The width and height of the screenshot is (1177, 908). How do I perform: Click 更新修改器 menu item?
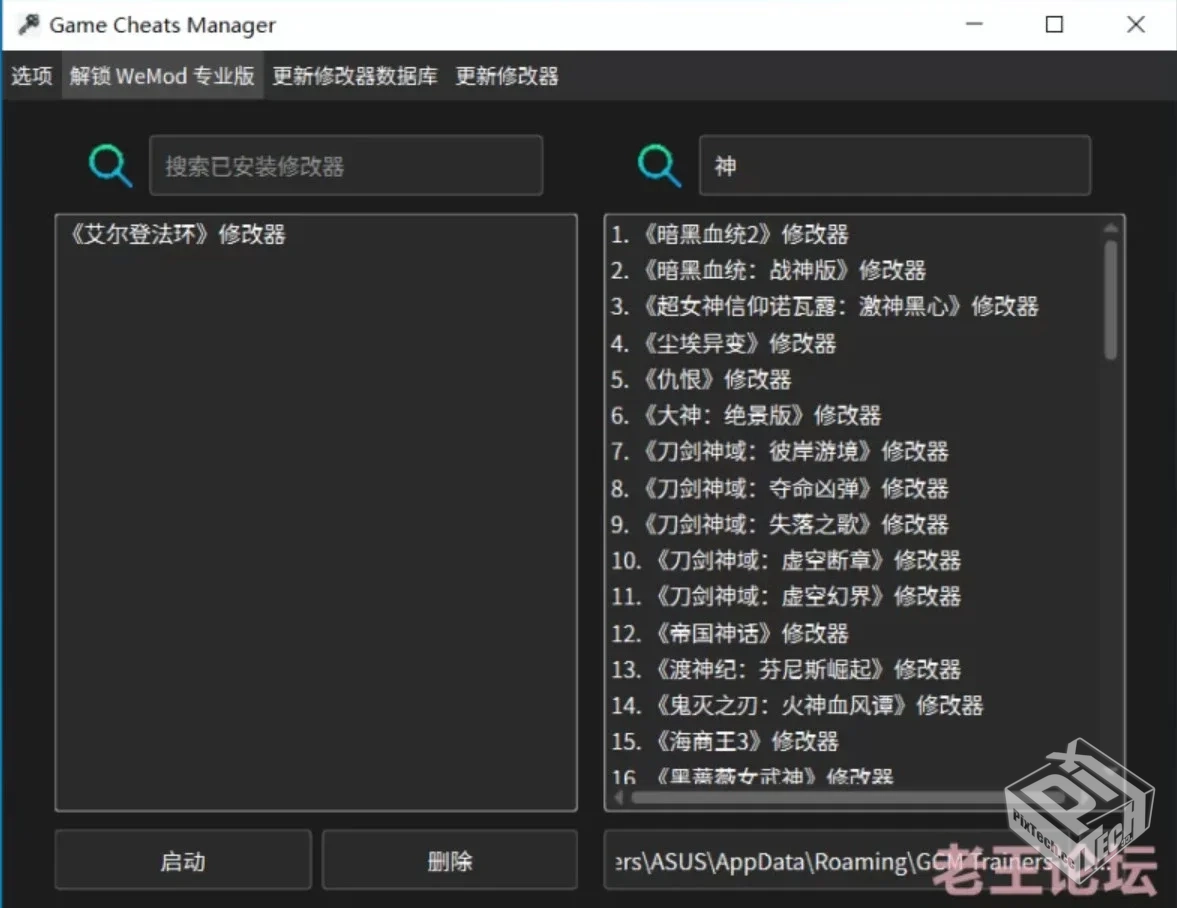(507, 76)
